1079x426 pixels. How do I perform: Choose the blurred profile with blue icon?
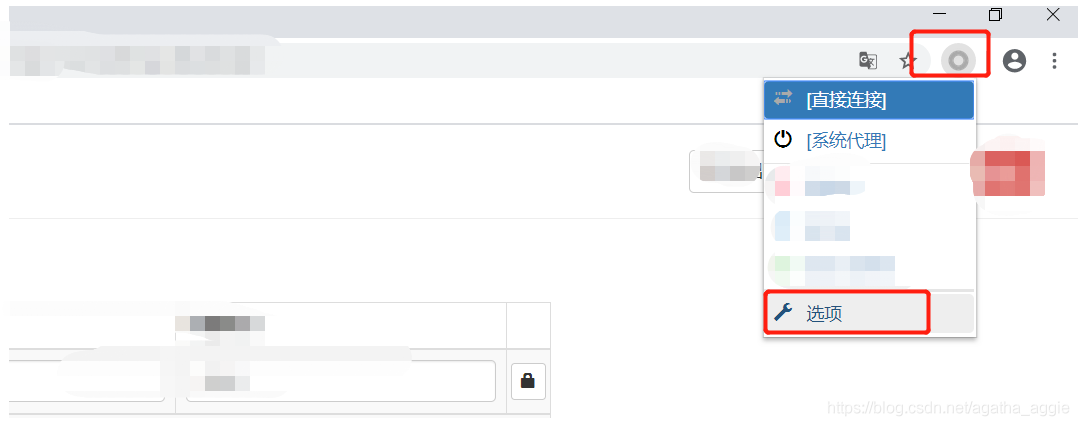coord(869,226)
